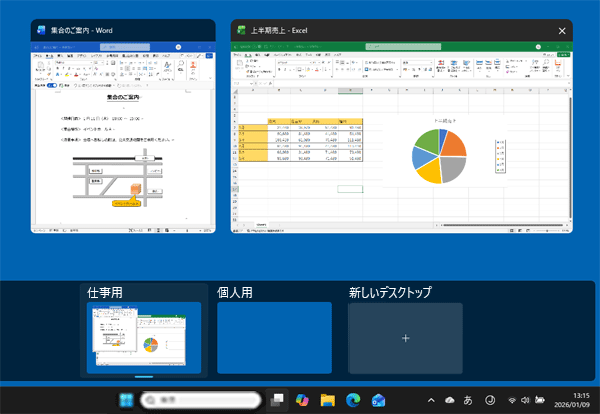Click the 仕事用 desktop name label
The image size is (600, 414).
click(x=105, y=293)
